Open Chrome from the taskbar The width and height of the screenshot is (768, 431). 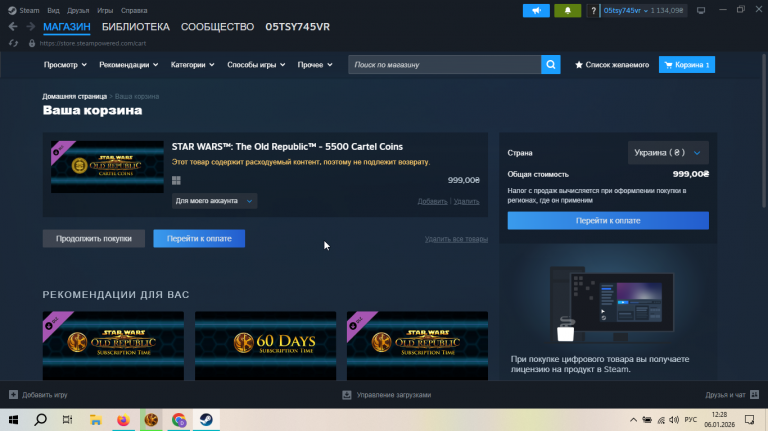click(179, 420)
